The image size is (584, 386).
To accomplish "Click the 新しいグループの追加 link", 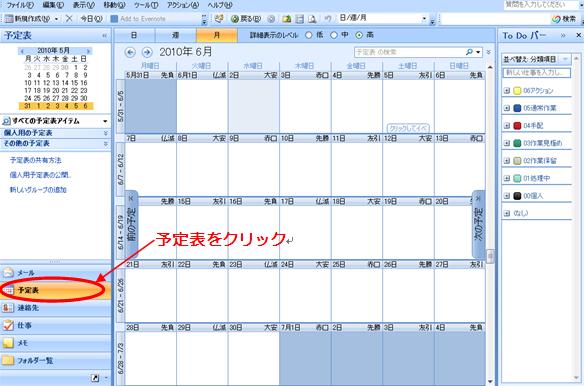I will pyautogui.click(x=38, y=190).
